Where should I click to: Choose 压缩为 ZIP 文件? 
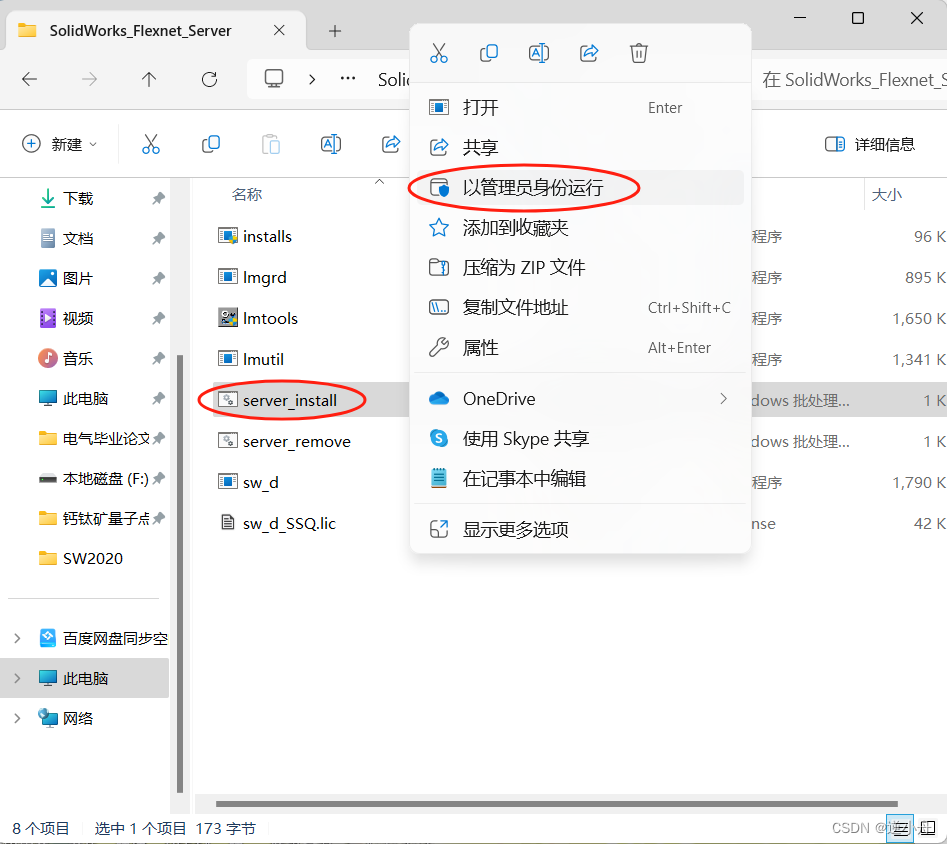coord(580,267)
